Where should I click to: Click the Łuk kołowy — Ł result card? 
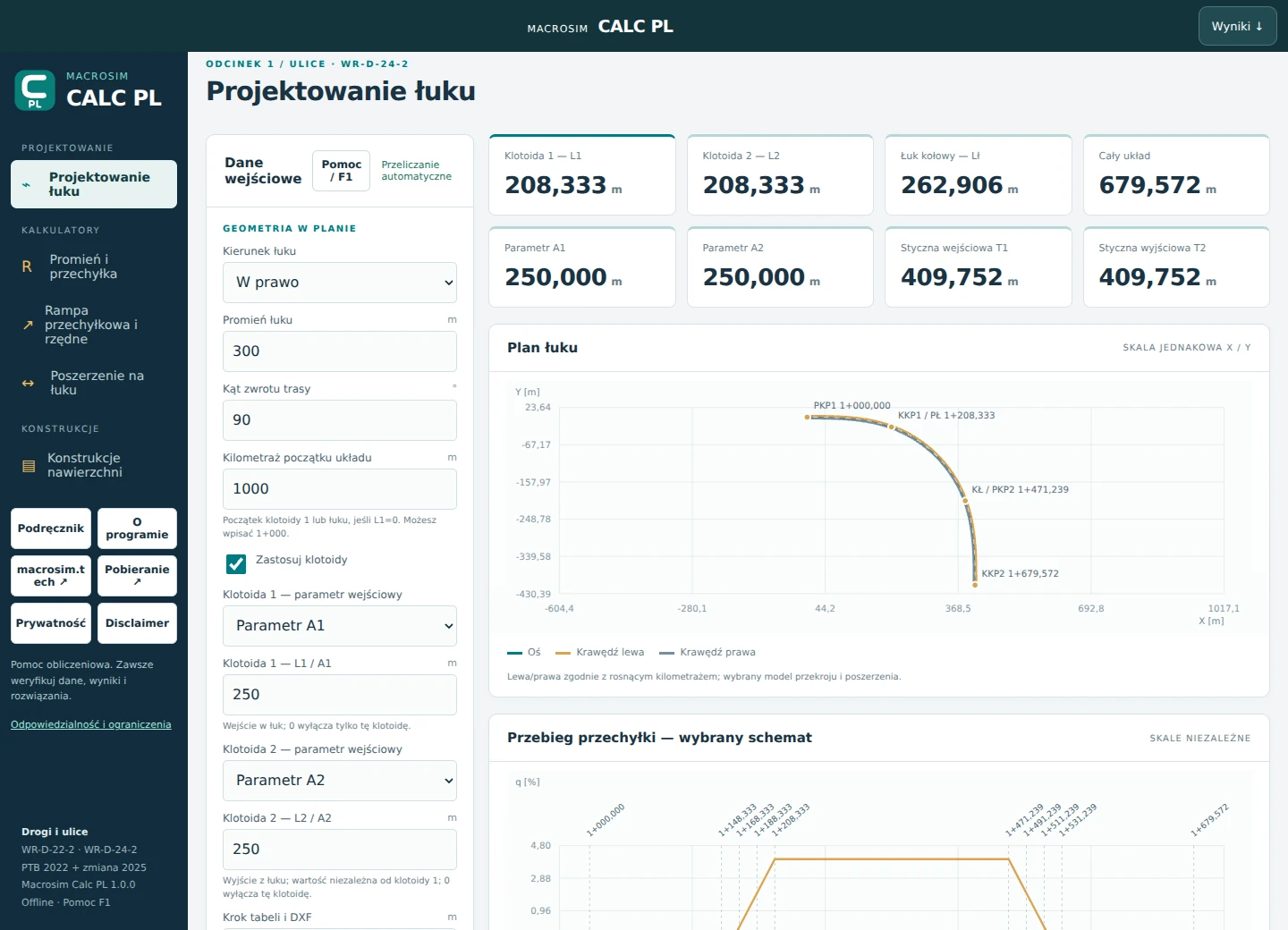pyautogui.click(x=979, y=174)
